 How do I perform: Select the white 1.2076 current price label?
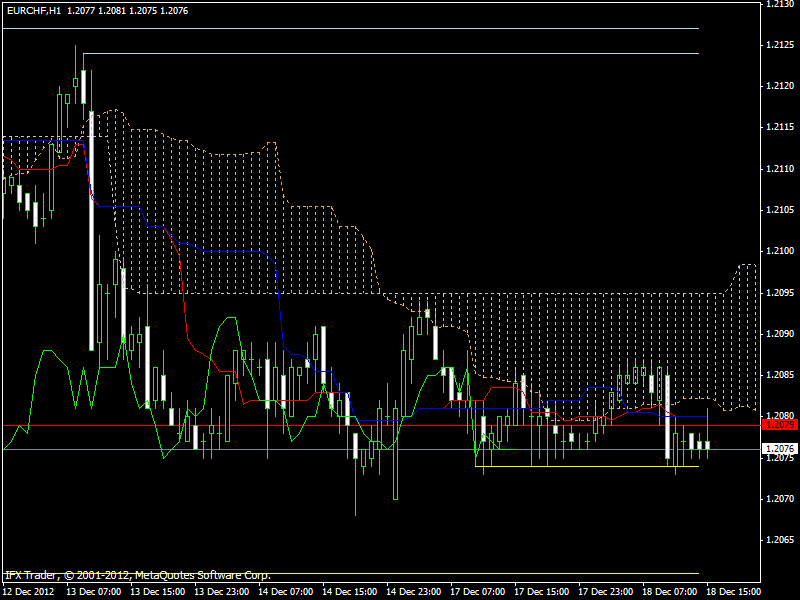pos(780,448)
